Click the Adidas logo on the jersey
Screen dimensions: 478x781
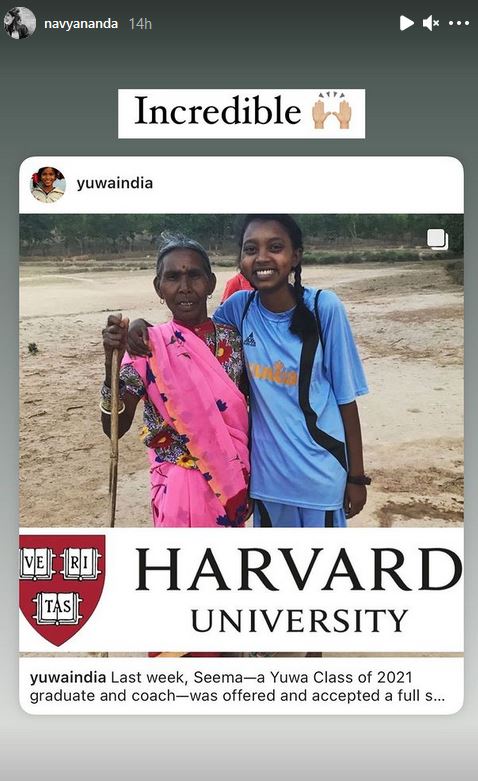point(250,340)
